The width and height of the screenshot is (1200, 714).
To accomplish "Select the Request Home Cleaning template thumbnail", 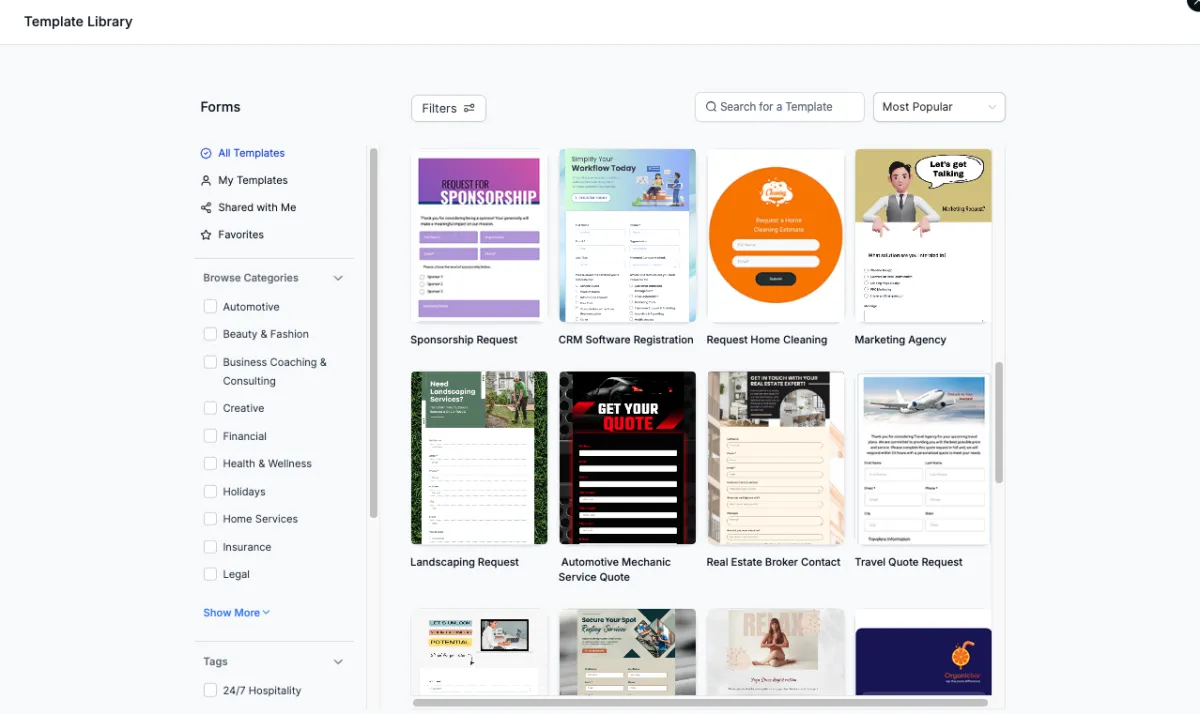I will pos(775,236).
